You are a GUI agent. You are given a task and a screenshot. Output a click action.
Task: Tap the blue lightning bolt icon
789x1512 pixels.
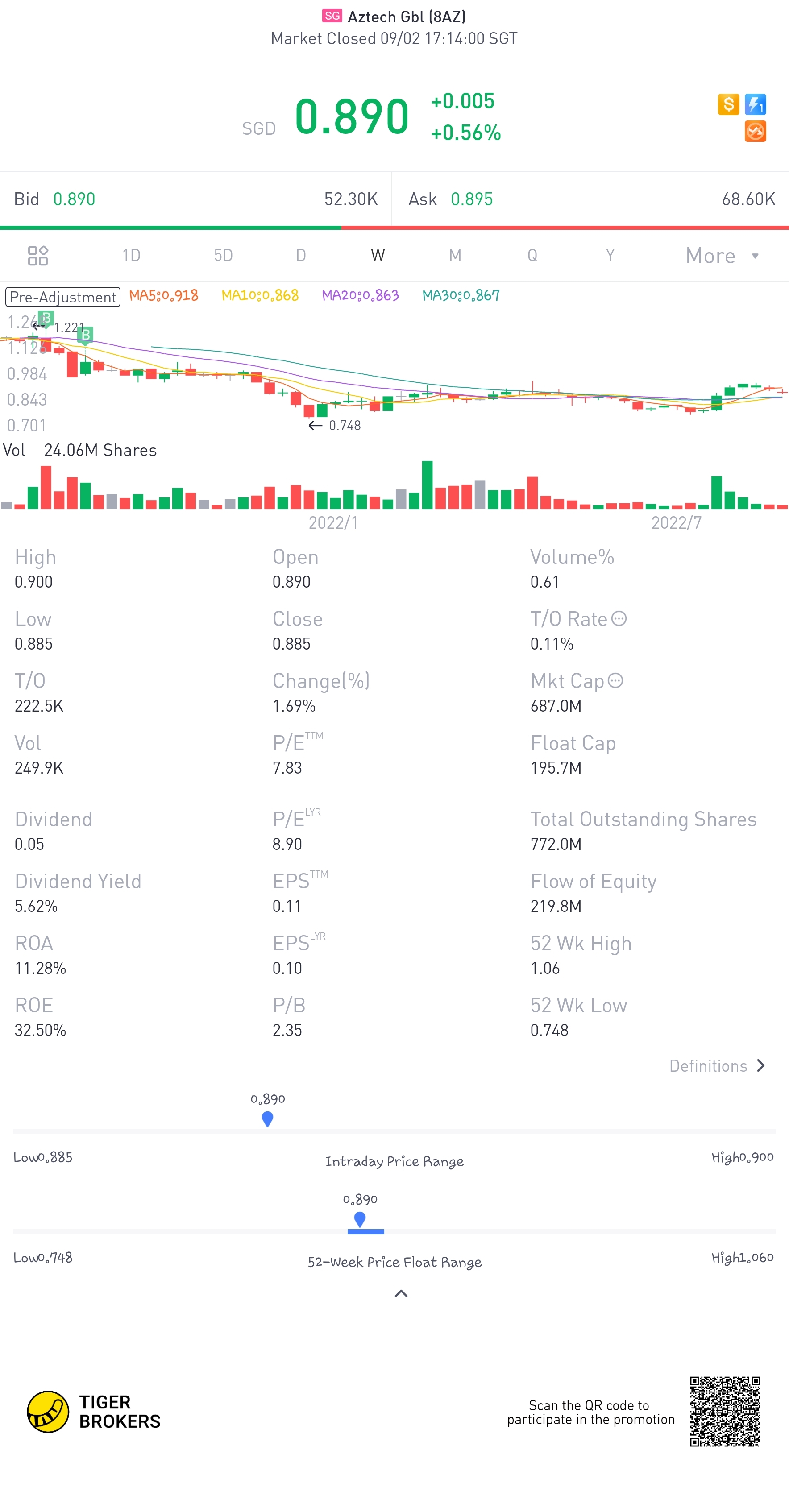[x=755, y=104]
